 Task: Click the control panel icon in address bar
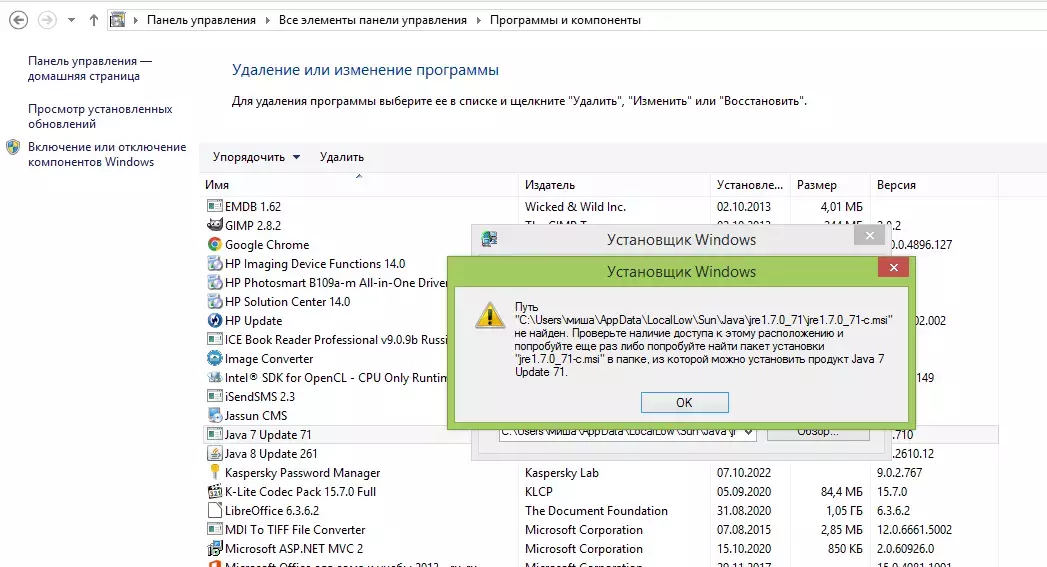[118, 20]
